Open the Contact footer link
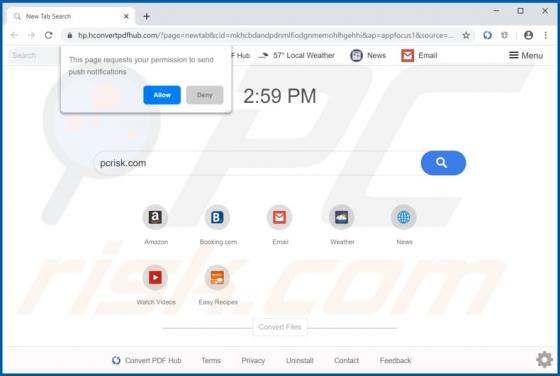Screen dimensions: 560x376 point(346,360)
